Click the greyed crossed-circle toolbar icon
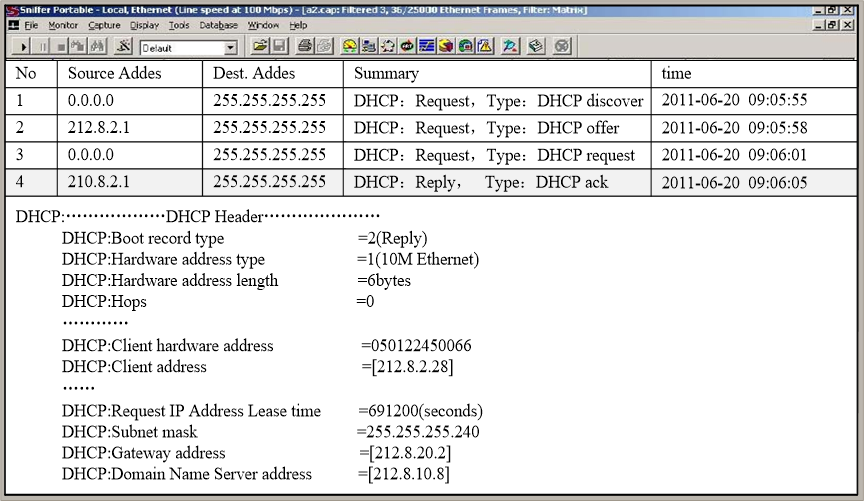Image resolution: width=864 pixels, height=501 pixels. click(x=561, y=46)
